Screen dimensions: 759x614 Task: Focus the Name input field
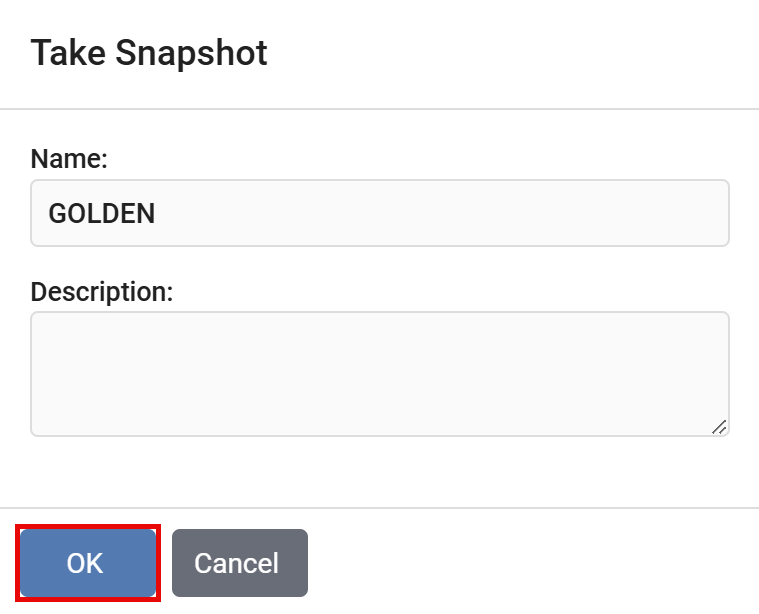point(380,213)
